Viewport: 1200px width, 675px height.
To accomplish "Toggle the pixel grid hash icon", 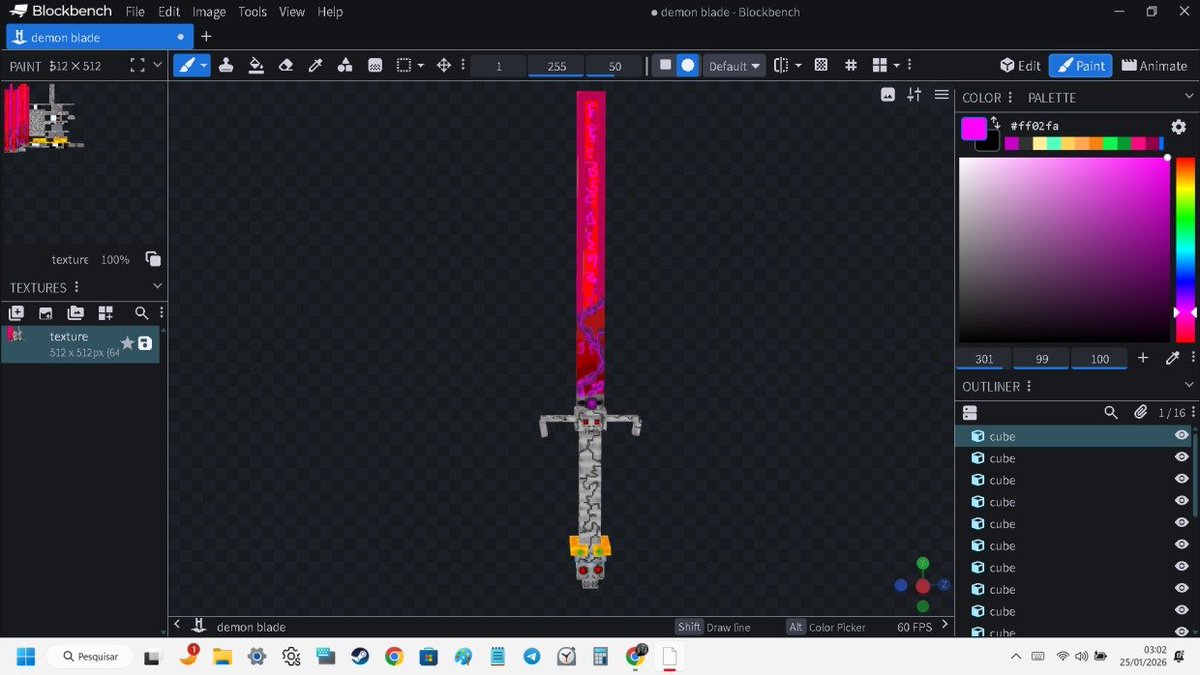I will [851, 65].
